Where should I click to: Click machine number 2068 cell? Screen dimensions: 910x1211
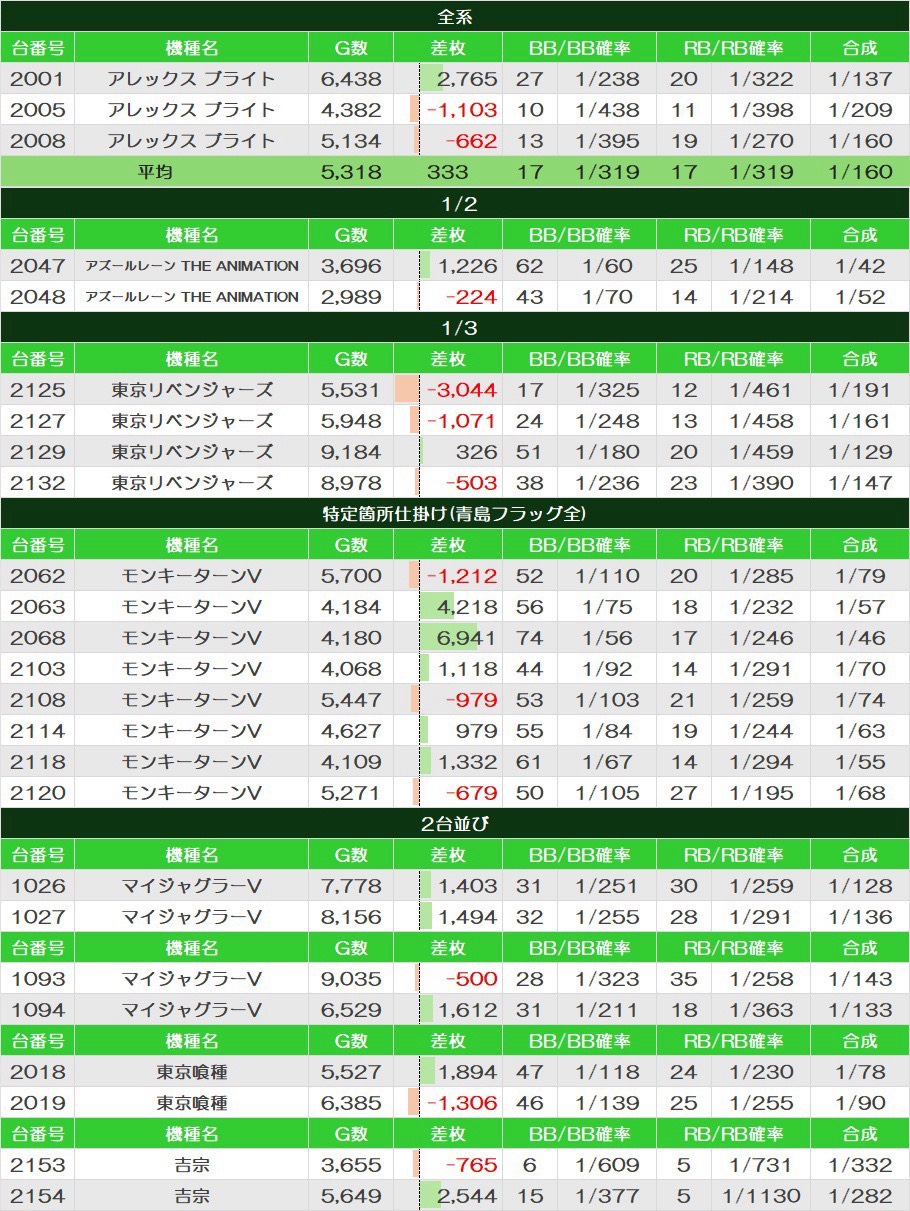[x=37, y=637]
